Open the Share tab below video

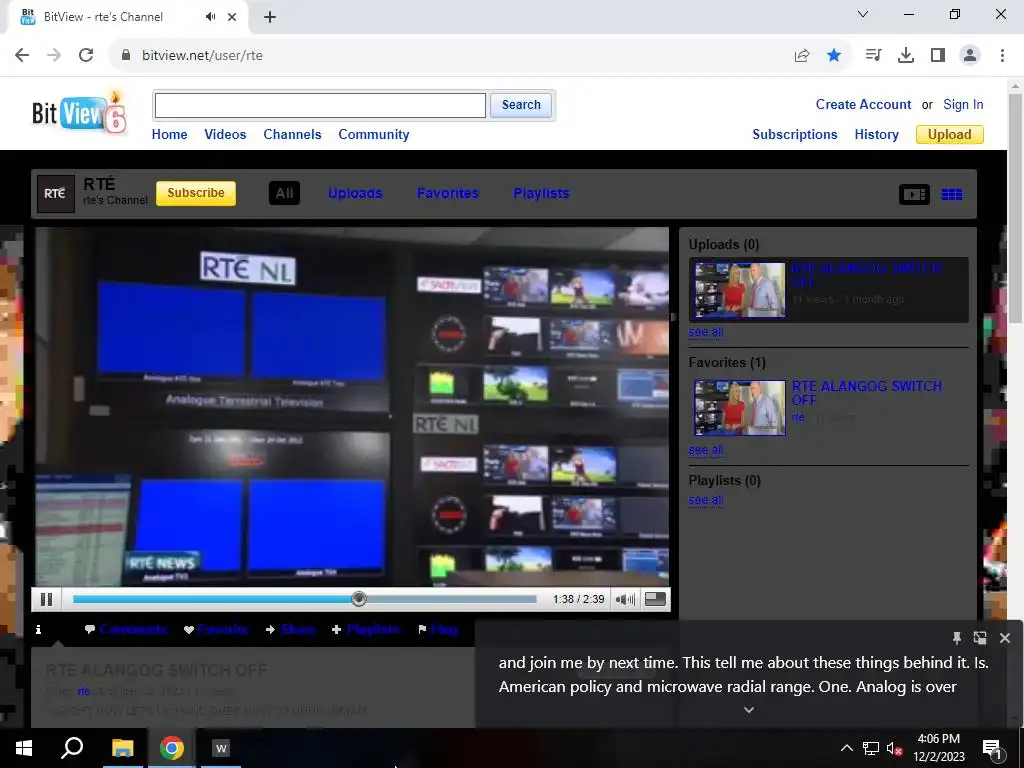coord(291,630)
